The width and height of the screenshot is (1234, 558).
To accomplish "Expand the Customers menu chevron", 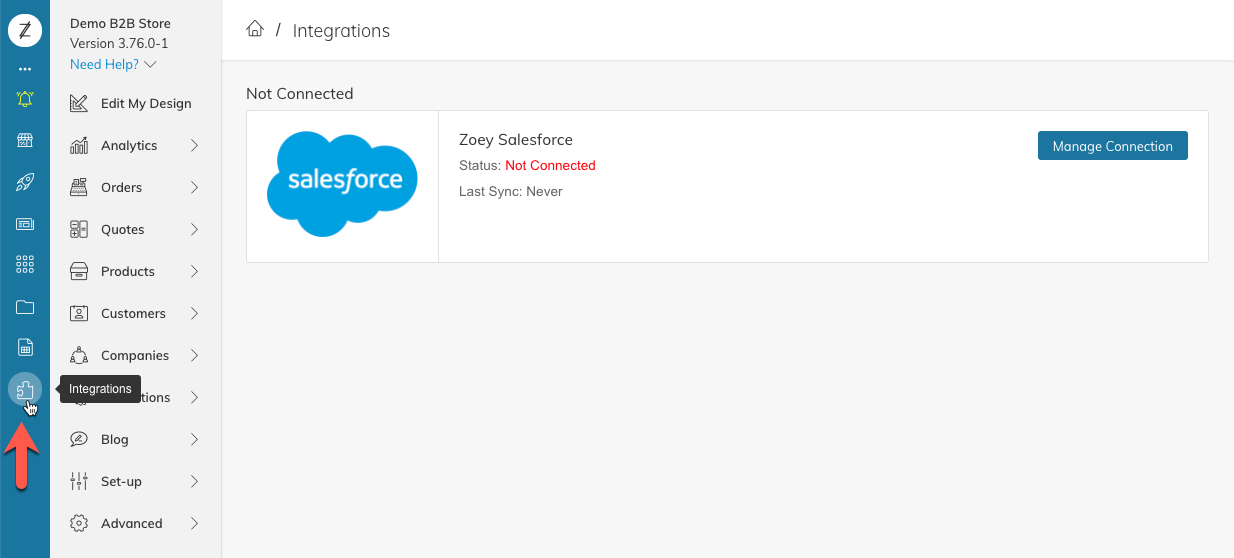I will 194,313.
